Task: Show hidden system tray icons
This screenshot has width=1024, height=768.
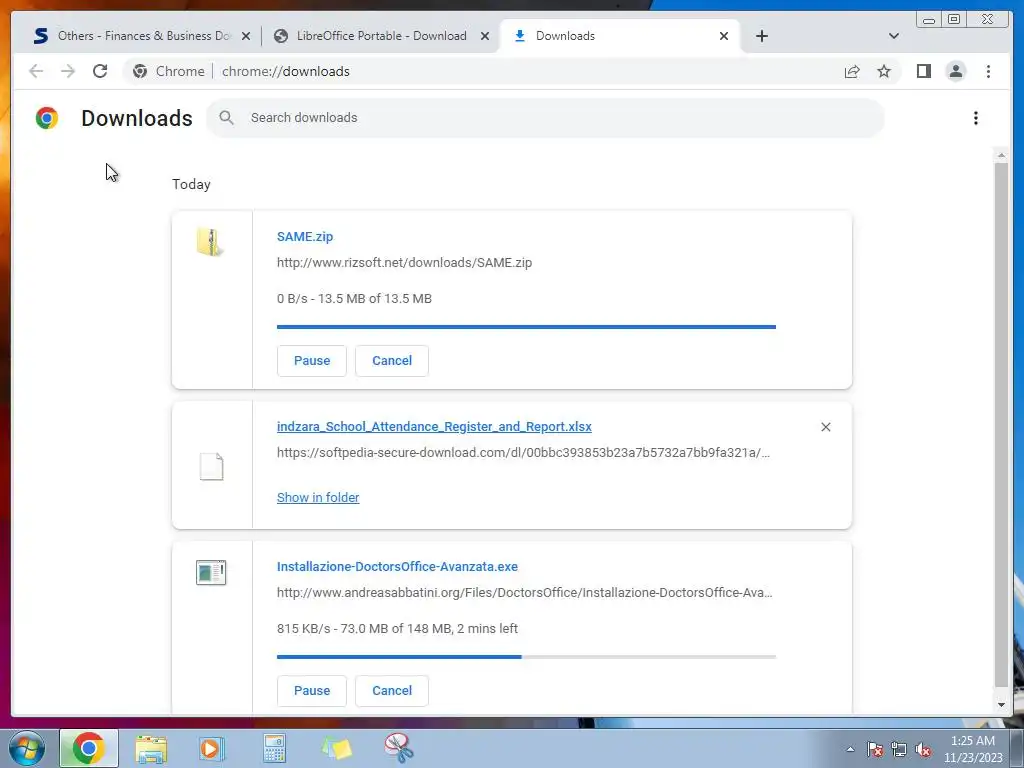Action: (x=850, y=749)
